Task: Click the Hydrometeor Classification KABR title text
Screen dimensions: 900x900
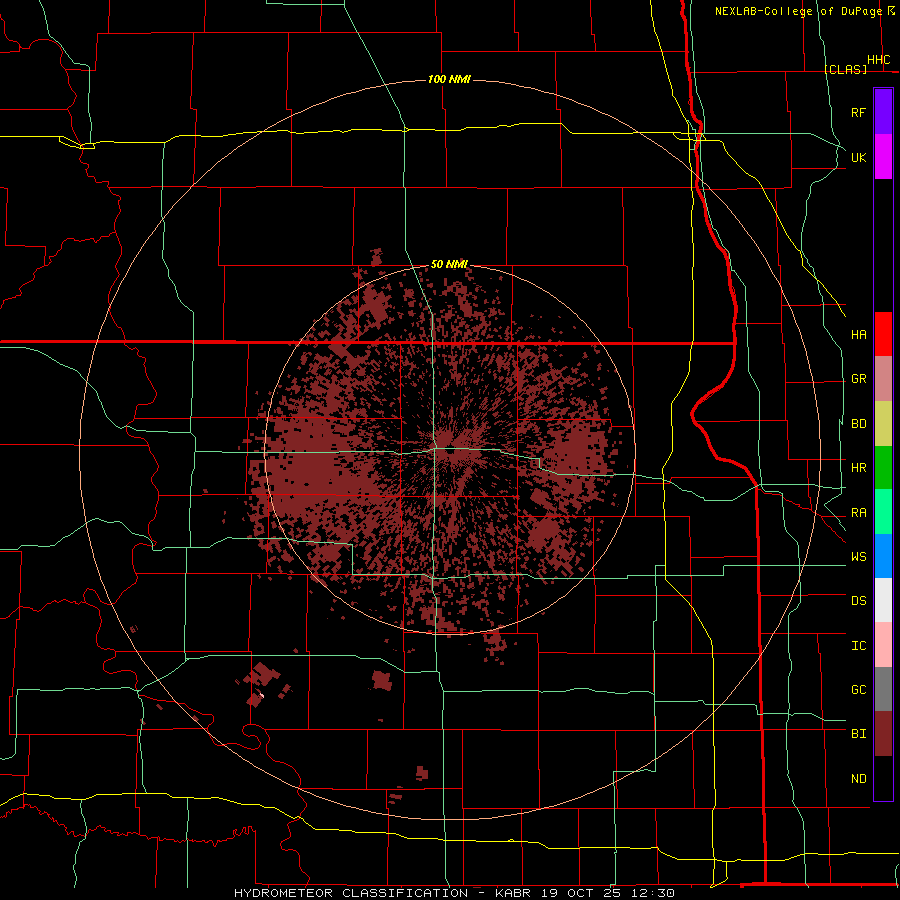Action: [x=454, y=893]
